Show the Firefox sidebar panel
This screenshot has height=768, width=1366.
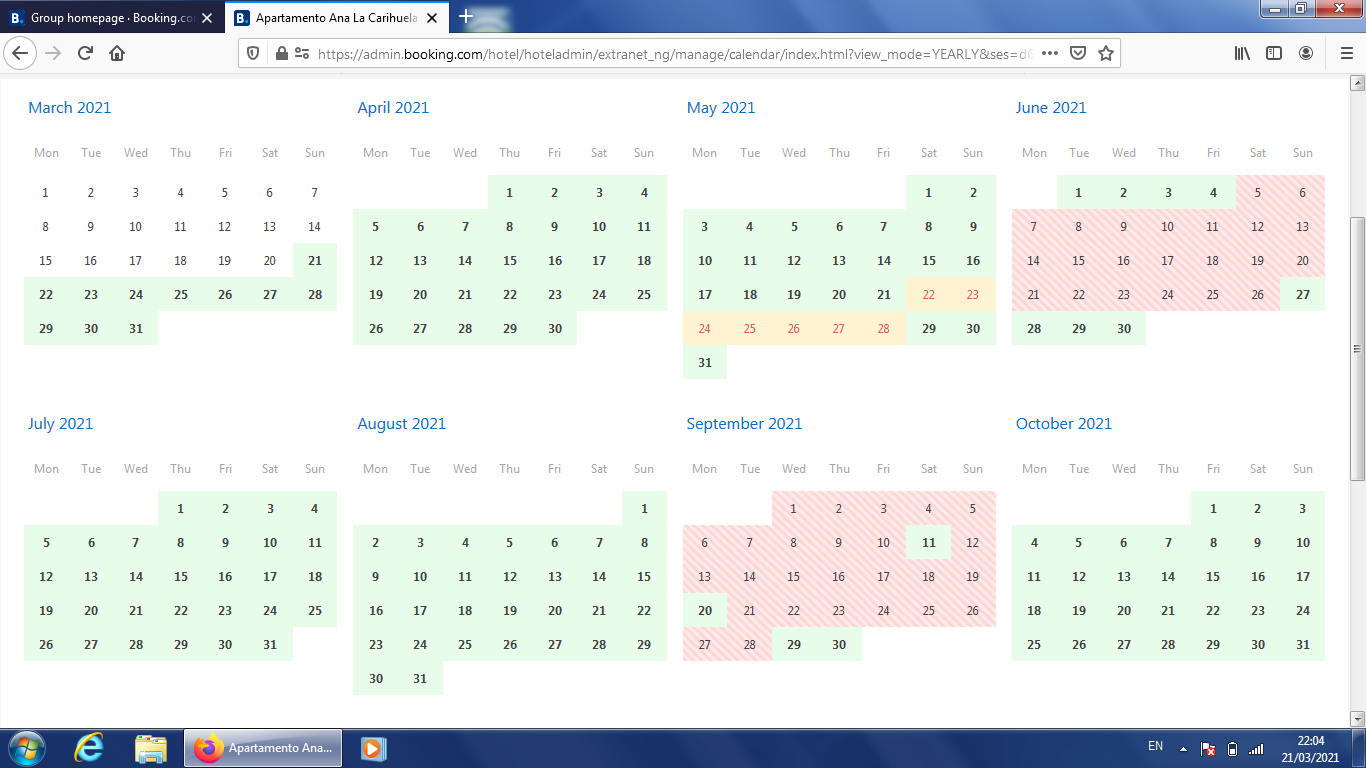(1273, 53)
